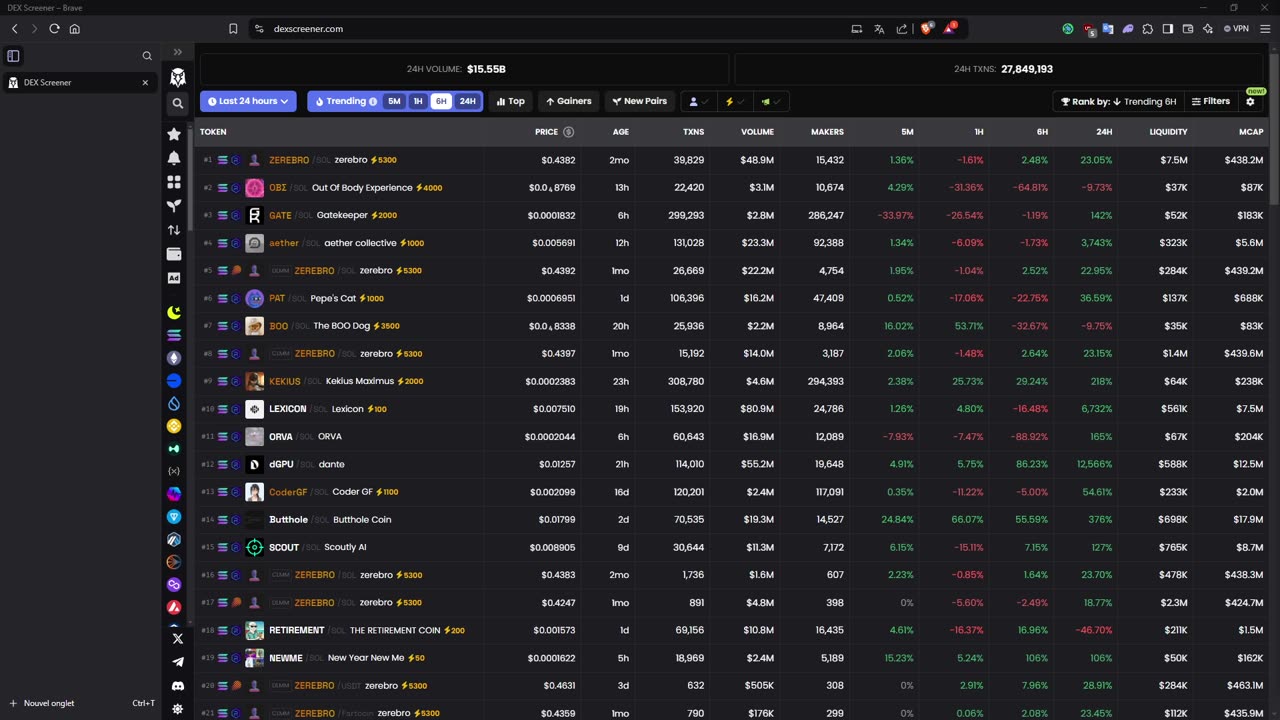Open the vertical tabs panel toggle

pyautogui.click(x=14, y=56)
